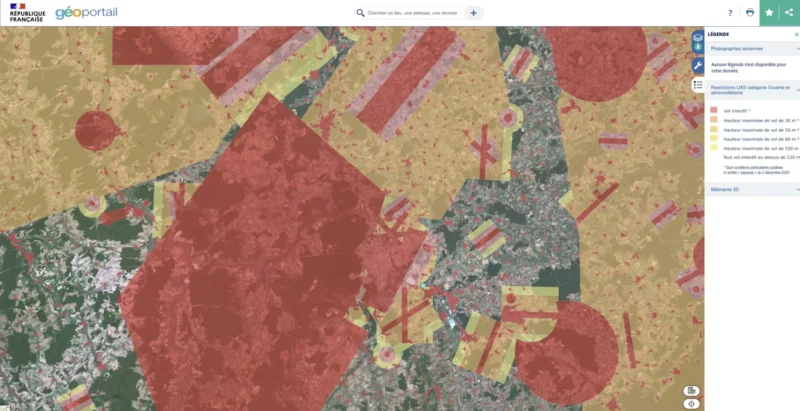Click the Vol interdit red swatch
This screenshot has height=411, width=800.
coord(714,110)
